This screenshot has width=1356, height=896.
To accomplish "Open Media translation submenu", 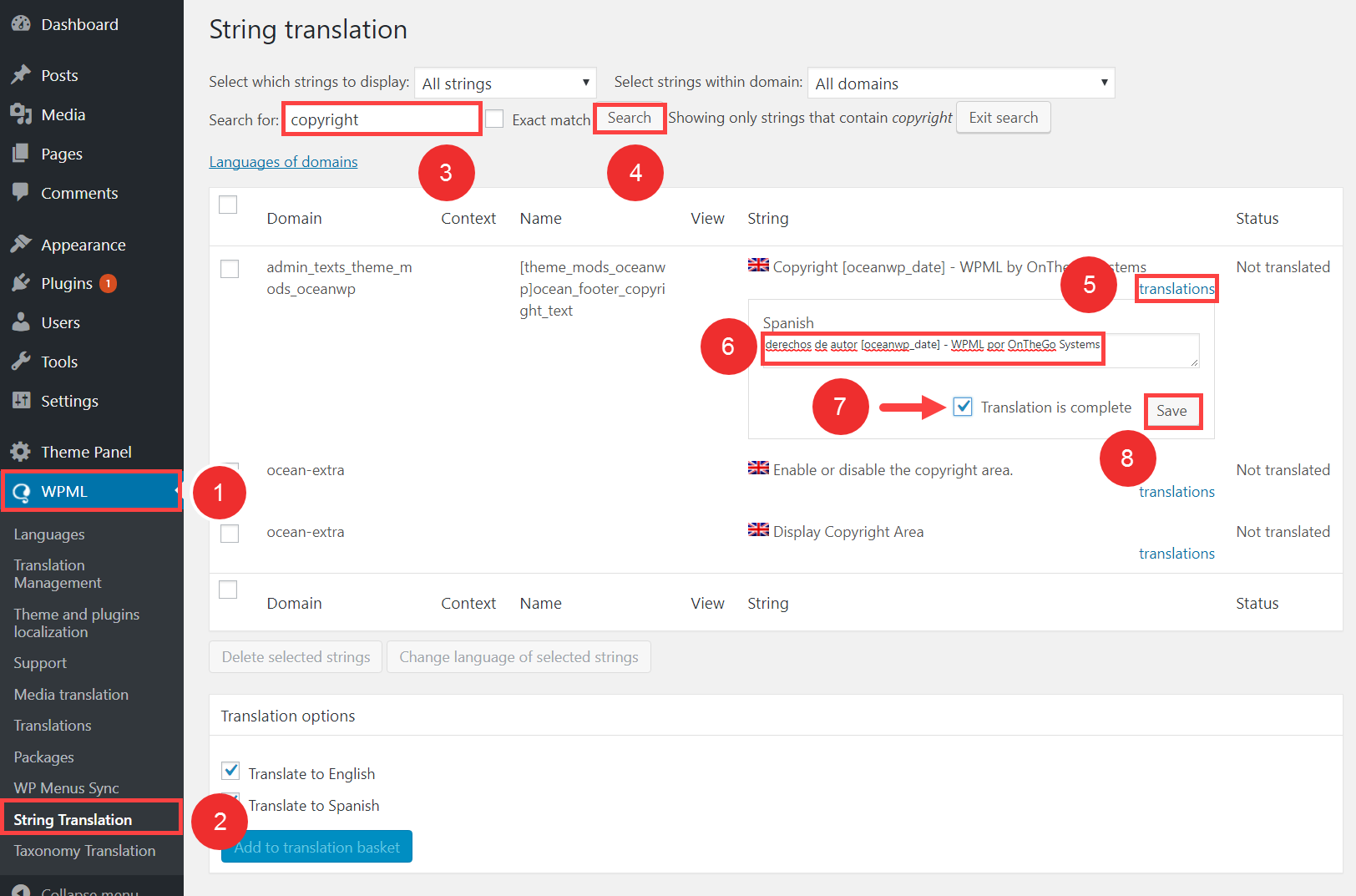I will (71, 695).
